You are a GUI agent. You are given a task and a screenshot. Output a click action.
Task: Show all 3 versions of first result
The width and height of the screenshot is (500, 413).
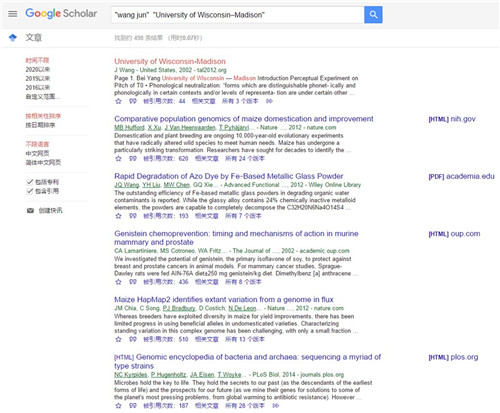point(240,101)
